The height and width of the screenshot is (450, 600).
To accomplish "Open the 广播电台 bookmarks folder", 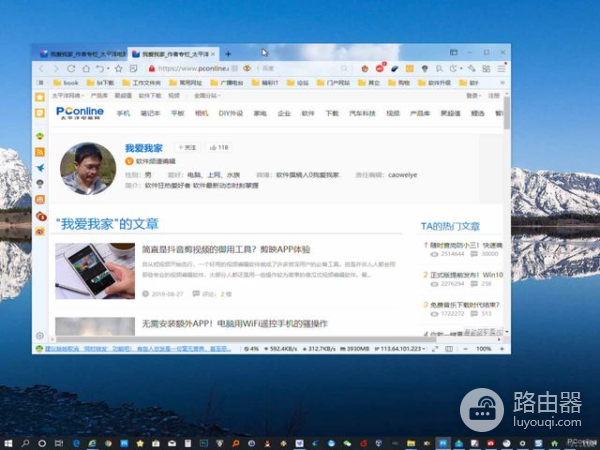I will pyautogui.click(x=227, y=83).
